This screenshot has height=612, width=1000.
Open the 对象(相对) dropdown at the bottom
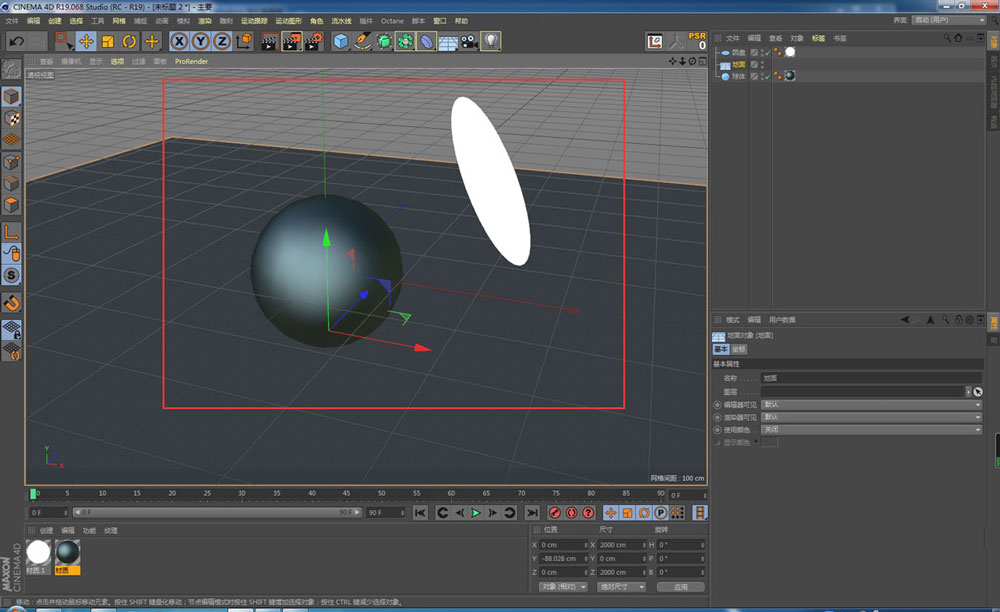[x=561, y=586]
